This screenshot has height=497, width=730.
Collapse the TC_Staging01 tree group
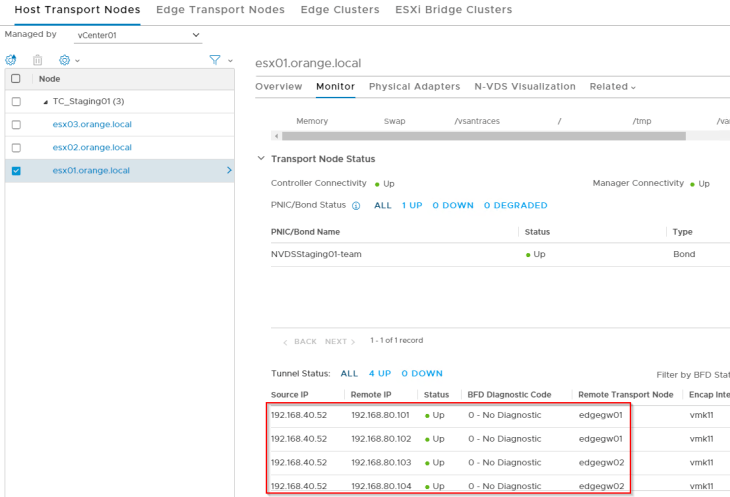pos(45,102)
